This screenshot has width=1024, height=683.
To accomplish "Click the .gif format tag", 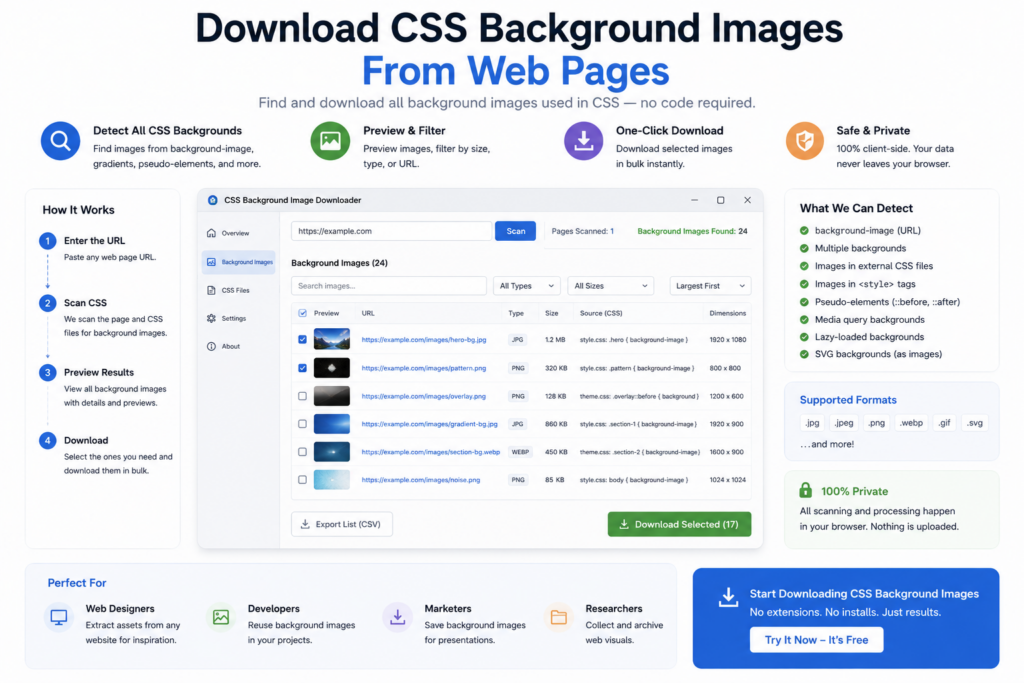I will 944,423.
